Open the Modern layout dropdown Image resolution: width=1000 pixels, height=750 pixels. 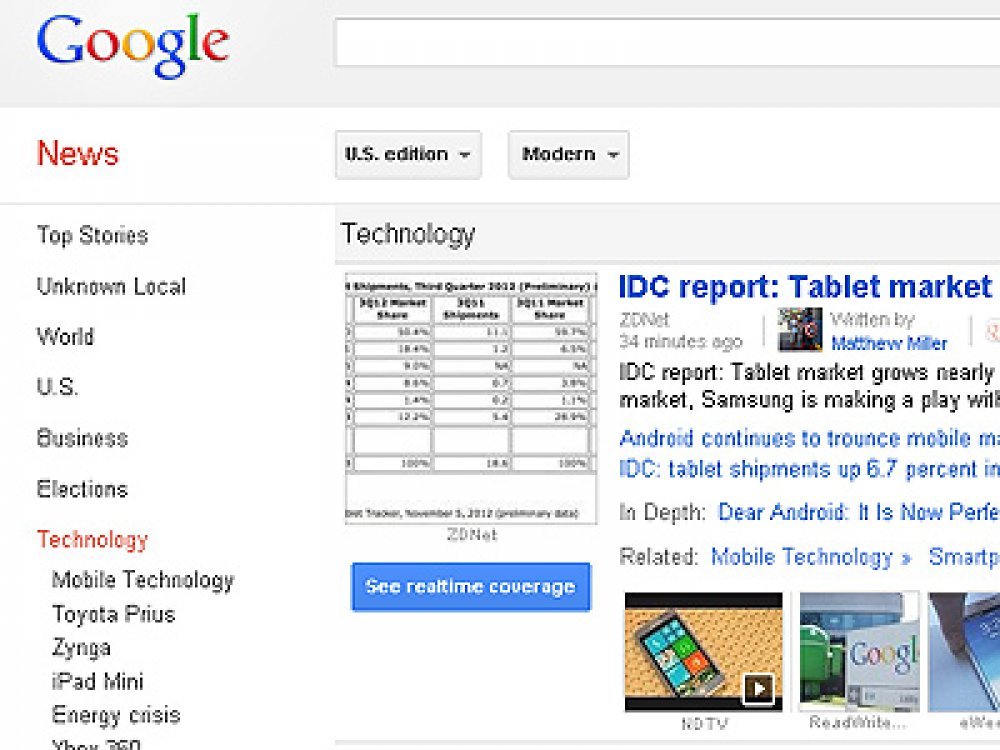(568, 154)
